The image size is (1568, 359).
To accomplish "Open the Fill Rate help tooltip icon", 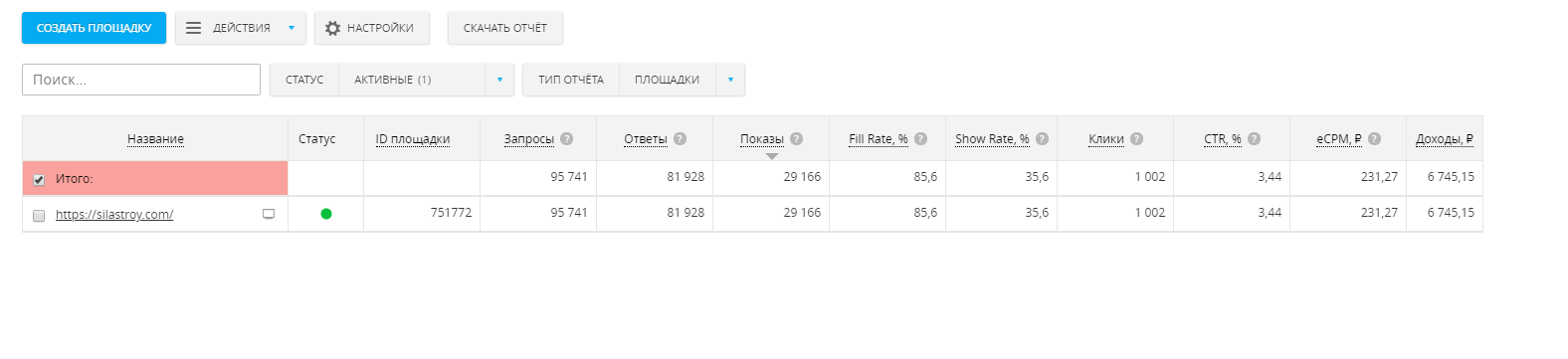I will 920,139.
